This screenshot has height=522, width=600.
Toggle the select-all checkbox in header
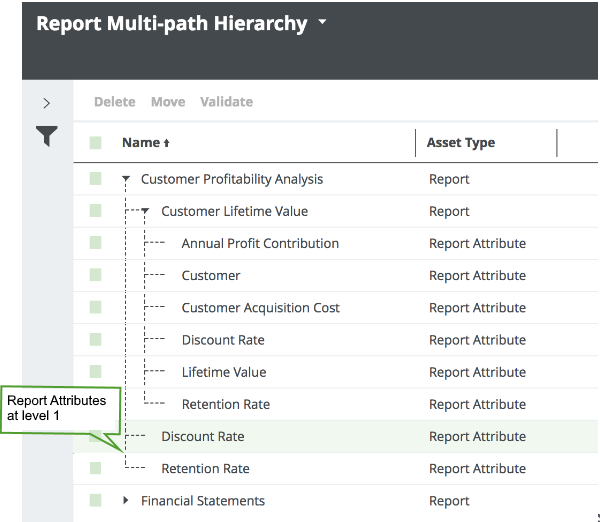pos(95,143)
